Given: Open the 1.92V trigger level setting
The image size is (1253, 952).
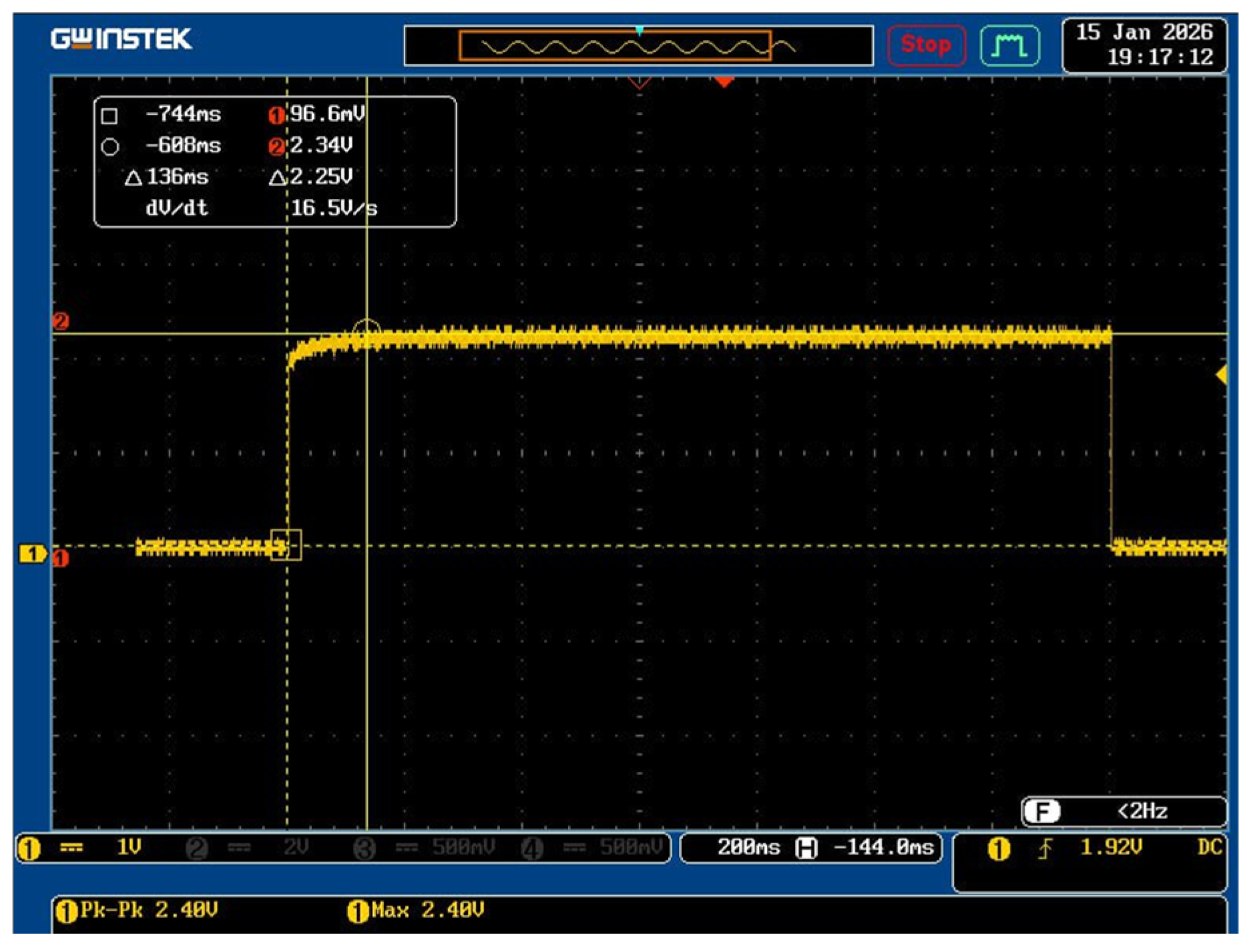Looking at the screenshot, I should 1111,848.
